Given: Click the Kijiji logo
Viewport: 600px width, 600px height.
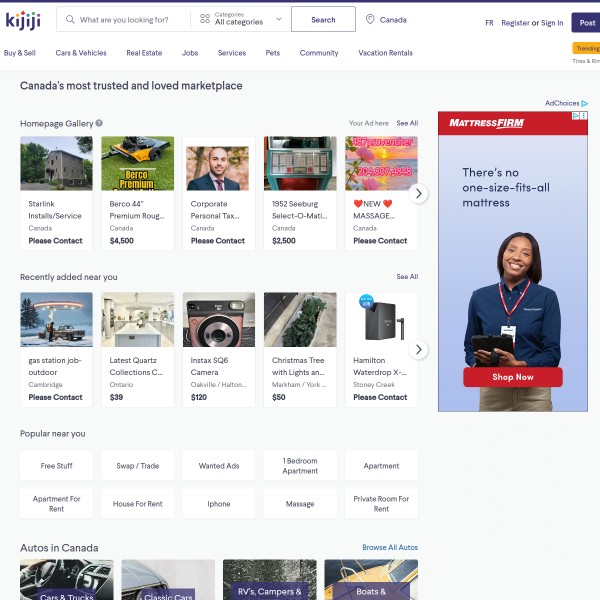Looking at the screenshot, I should click(x=23, y=20).
